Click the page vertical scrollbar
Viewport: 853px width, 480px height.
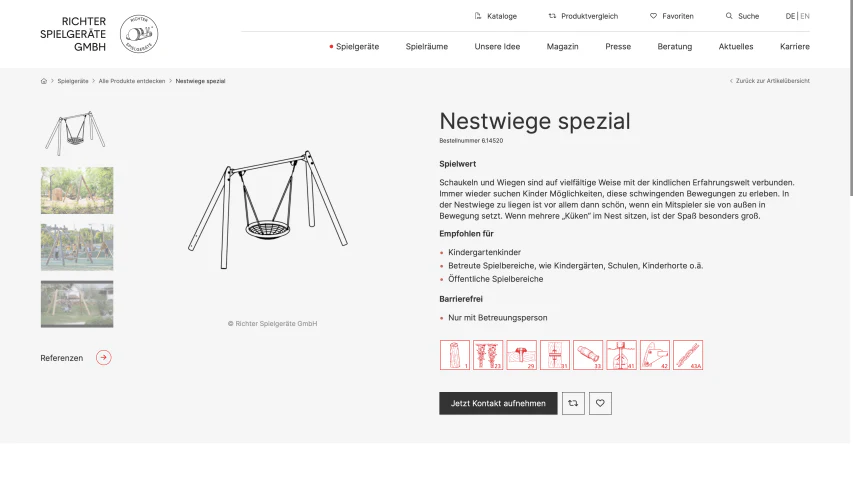(851, 98)
